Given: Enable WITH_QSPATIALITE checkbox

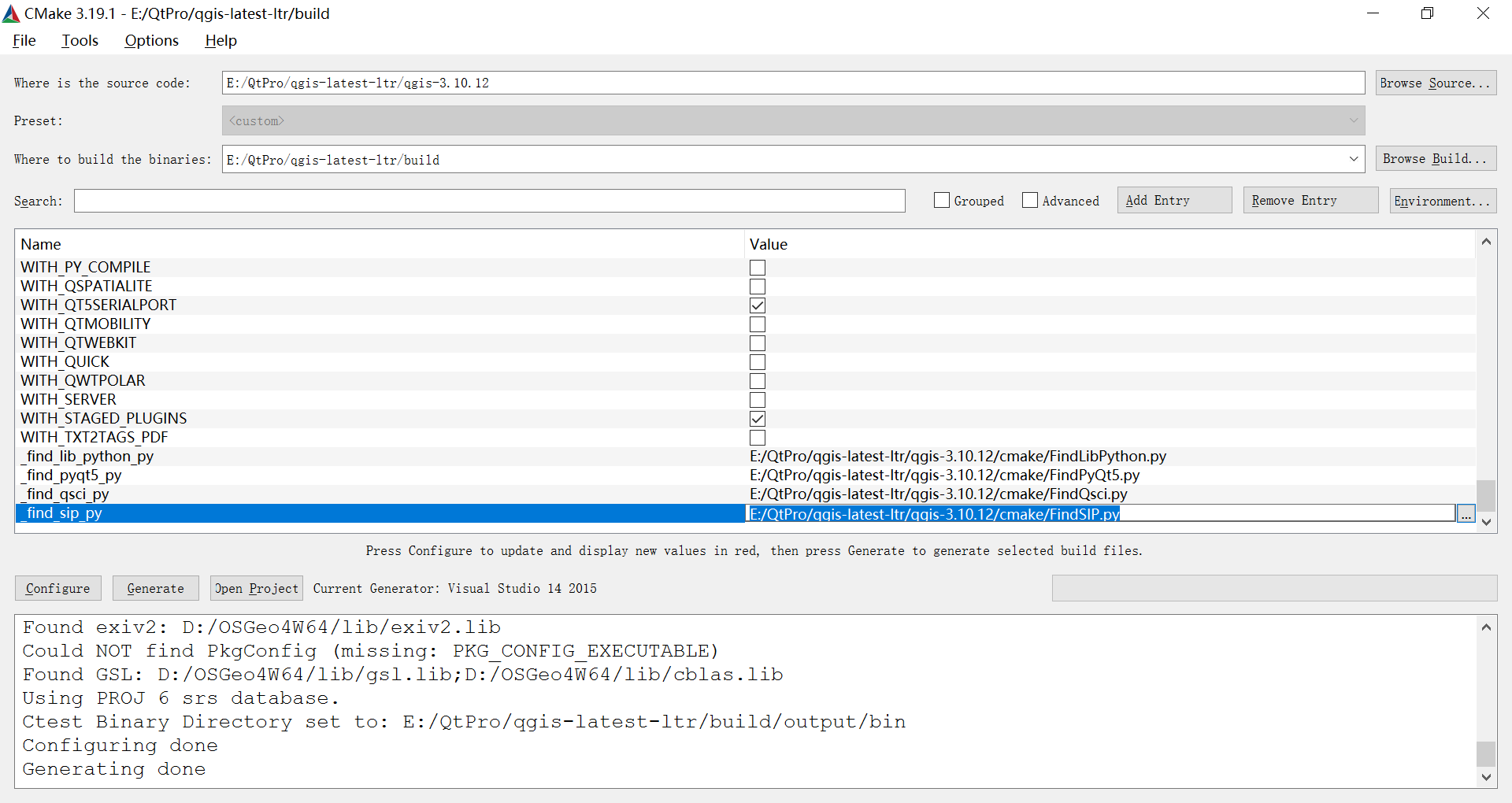Looking at the screenshot, I should [x=758, y=287].
